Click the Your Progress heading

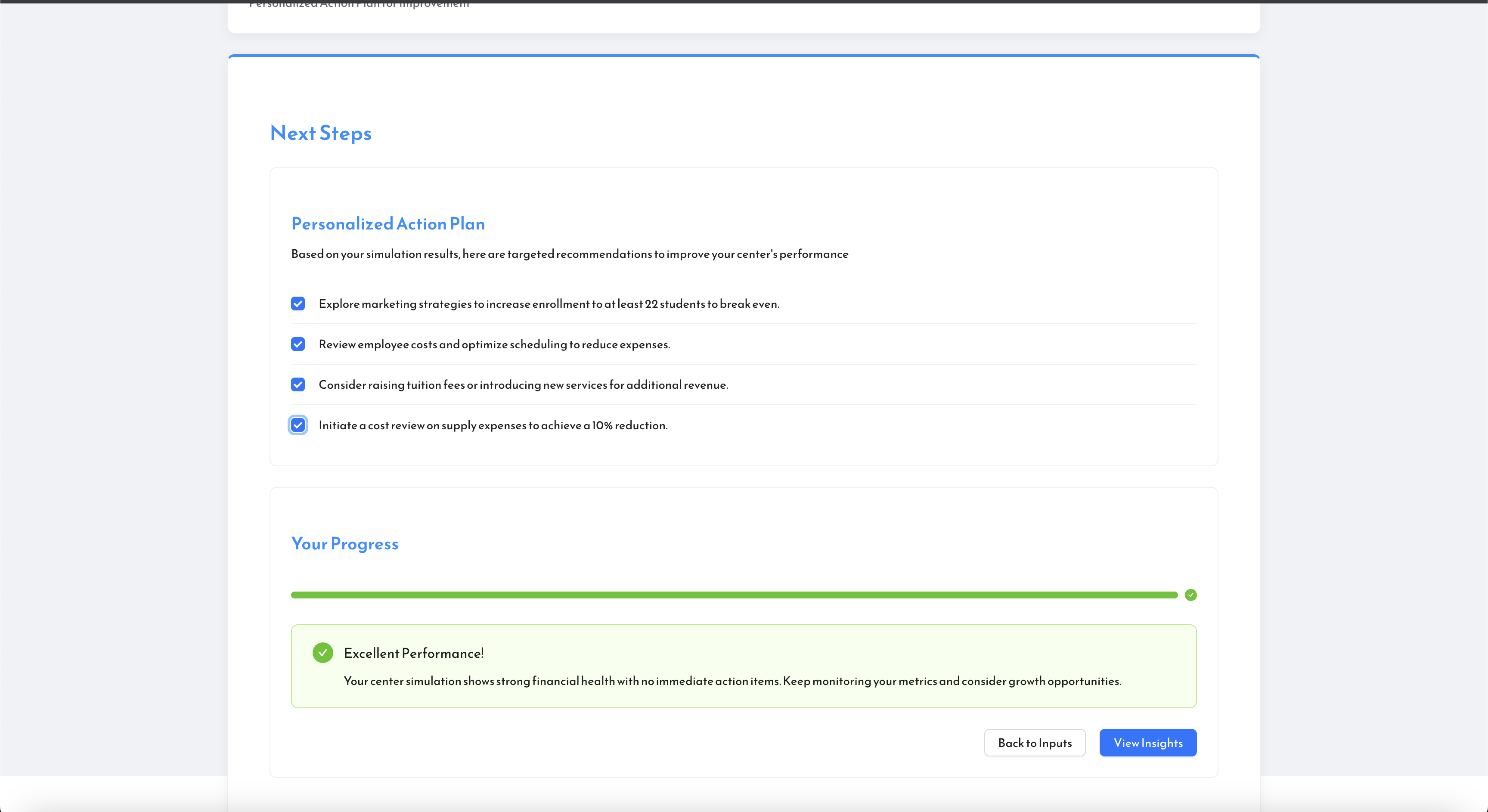(x=344, y=543)
